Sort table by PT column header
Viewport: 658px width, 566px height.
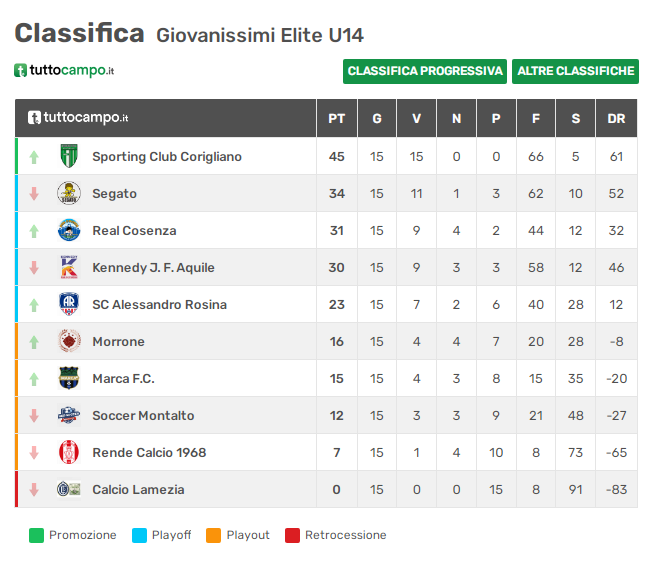[337, 119]
